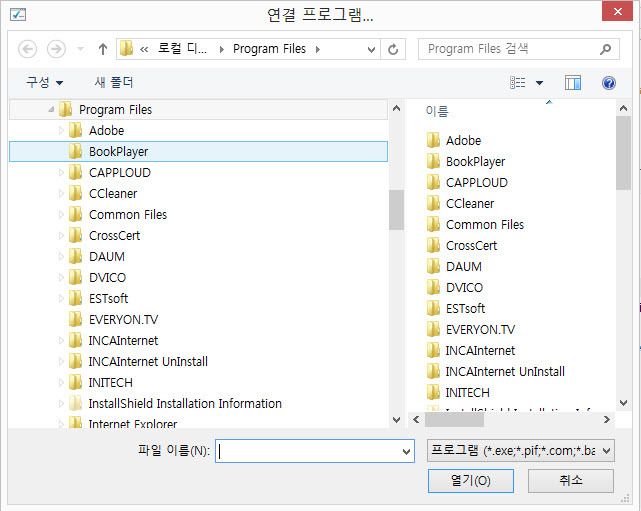Sort by the 이름 column header

click(x=437, y=111)
